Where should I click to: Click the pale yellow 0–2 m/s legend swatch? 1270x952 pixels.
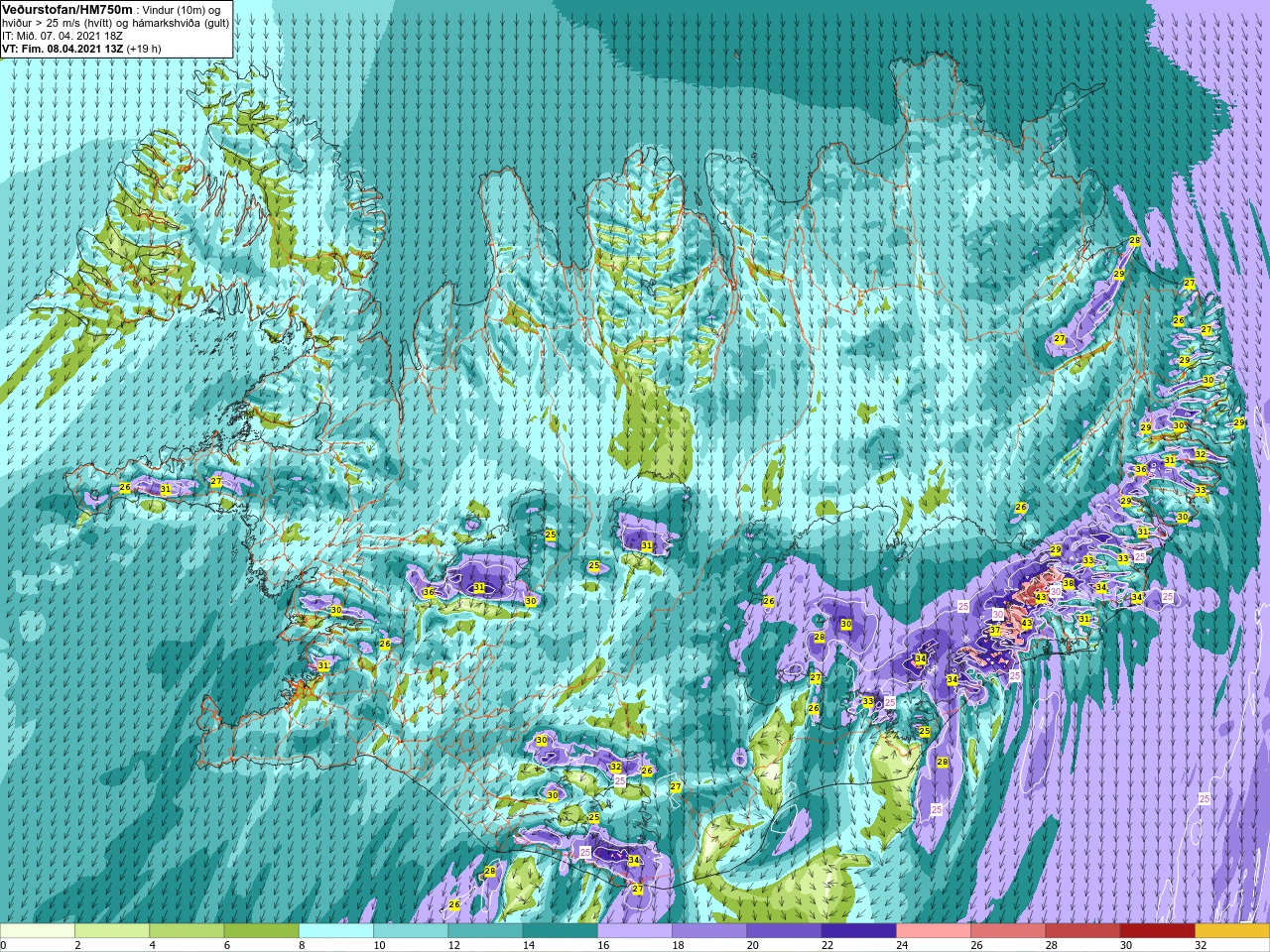[x=38, y=931]
